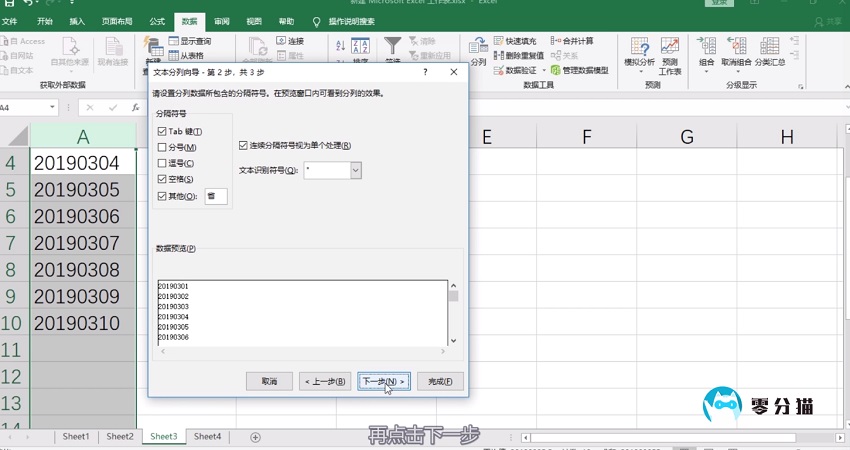Select the Sheet2 worksheet tab
This screenshot has width=850, height=450.
click(120, 437)
